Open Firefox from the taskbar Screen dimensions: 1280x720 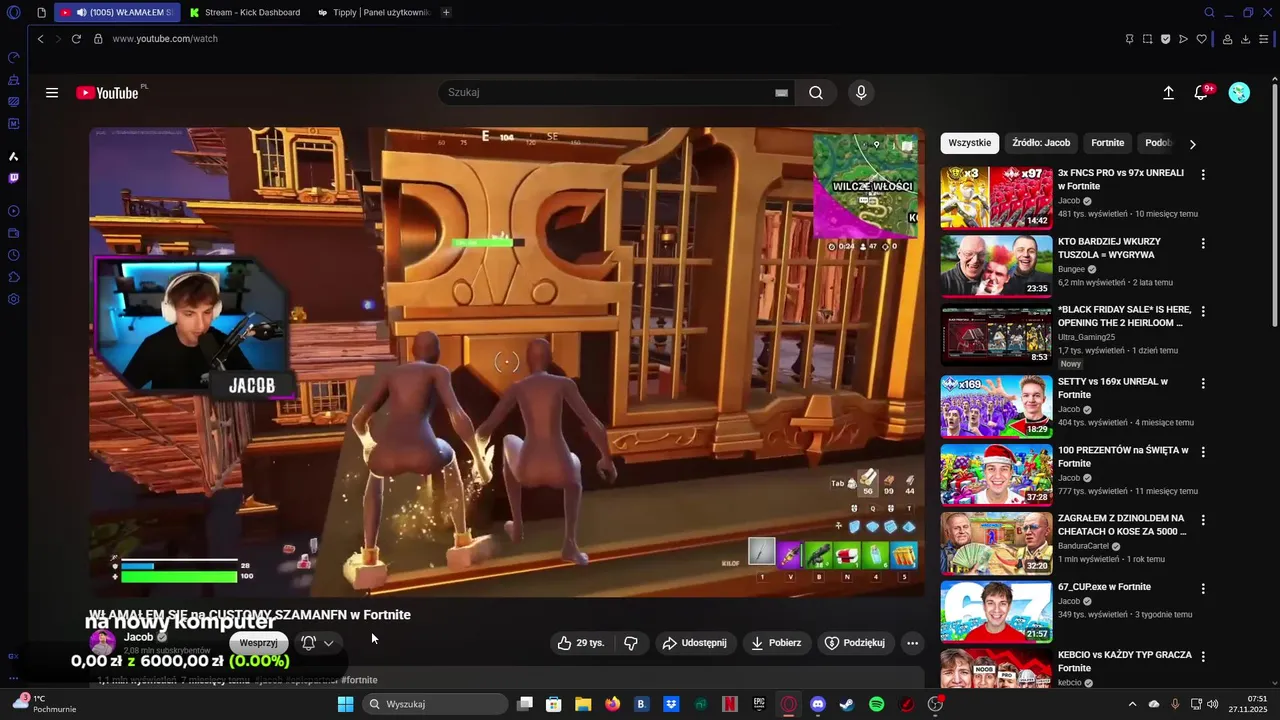tap(612, 704)
